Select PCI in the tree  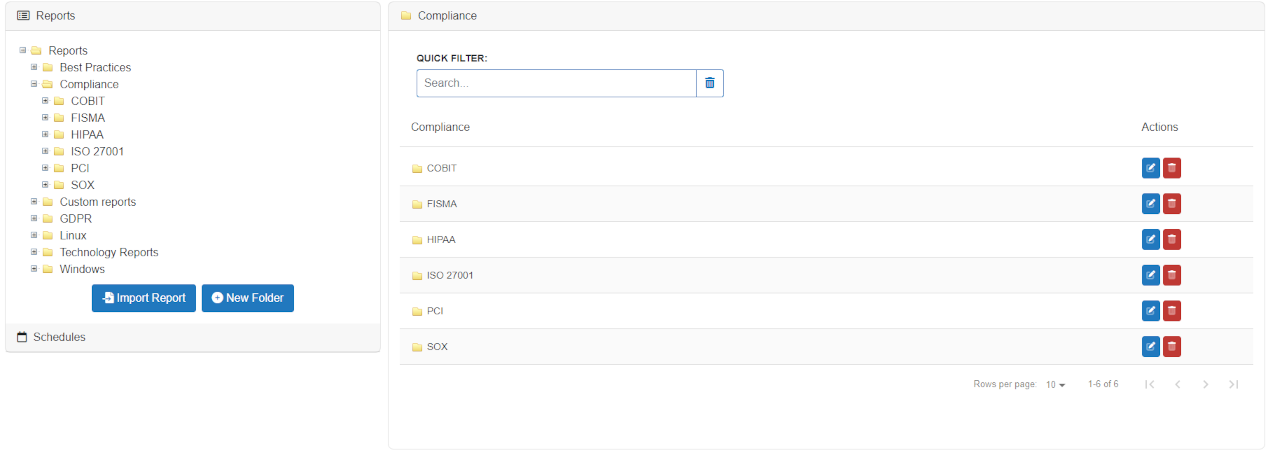80,168
